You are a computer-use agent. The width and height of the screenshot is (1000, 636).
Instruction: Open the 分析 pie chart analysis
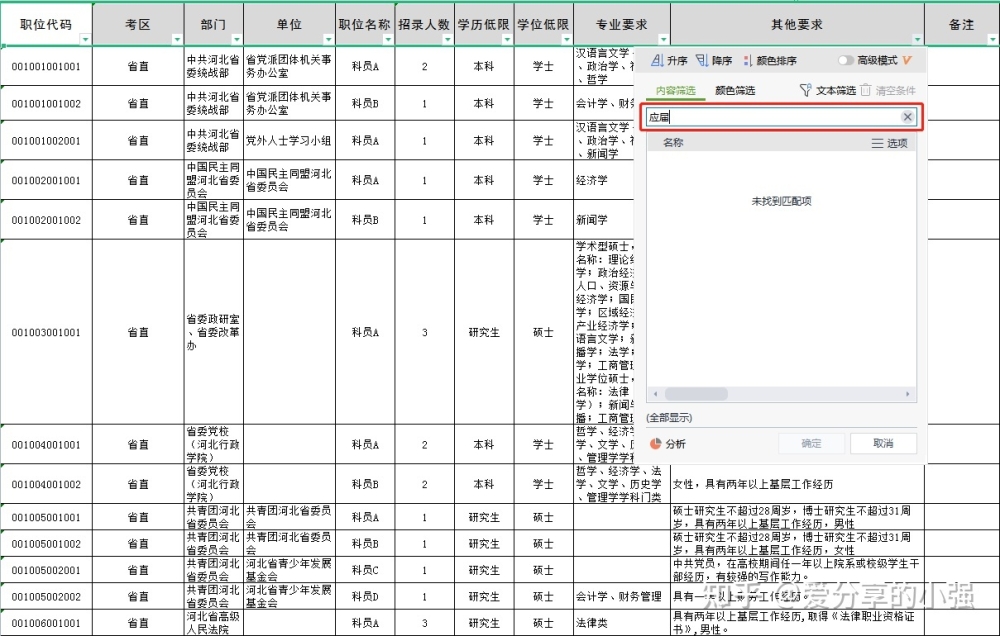click(667, 443)
